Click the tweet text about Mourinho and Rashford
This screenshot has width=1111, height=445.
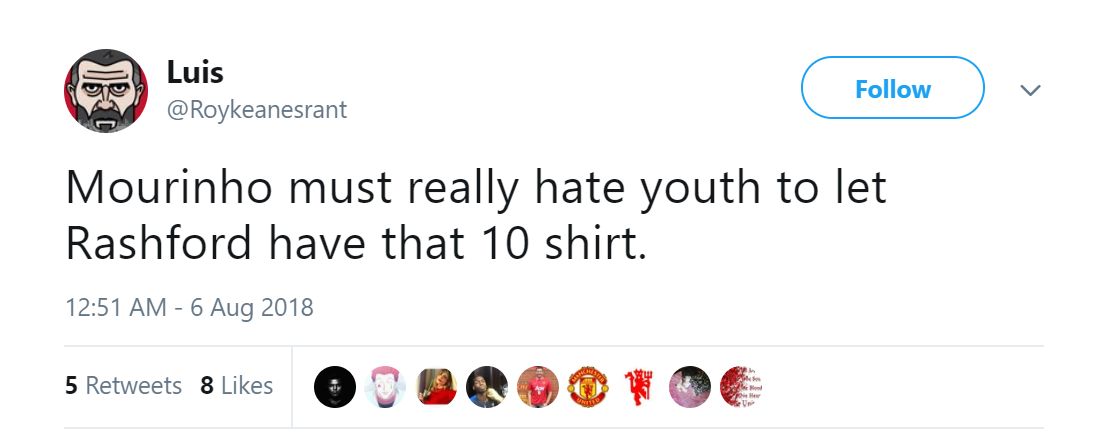pos(476,216)
